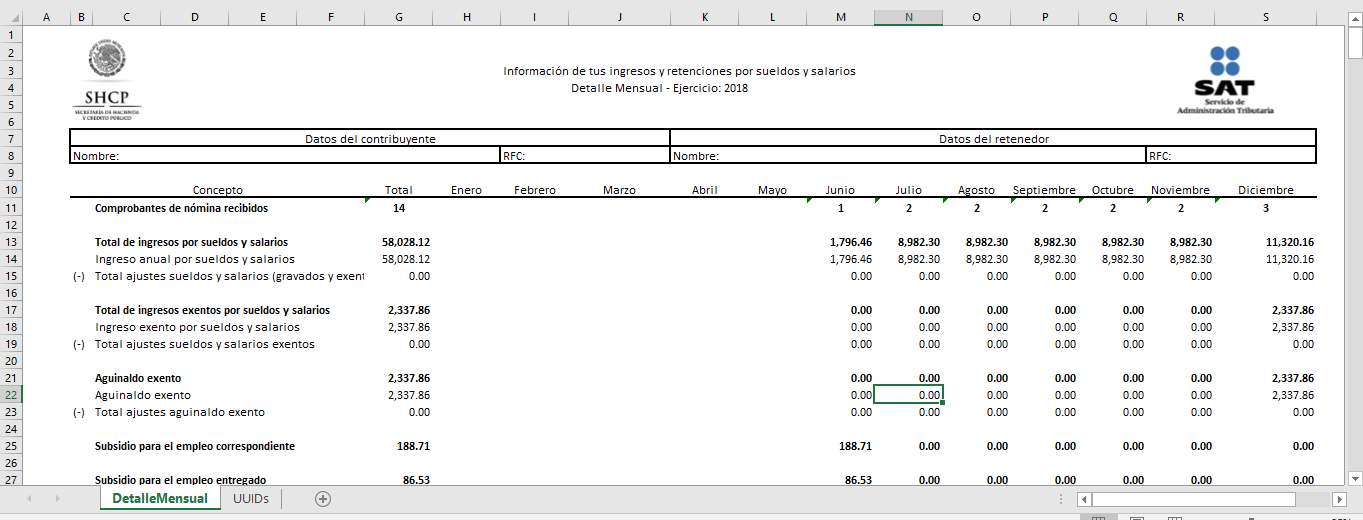The width and height of the screenshot is (1363, 520).
Task: Select the 'Febrero' heading cell
Action: (x=535, y=190)
